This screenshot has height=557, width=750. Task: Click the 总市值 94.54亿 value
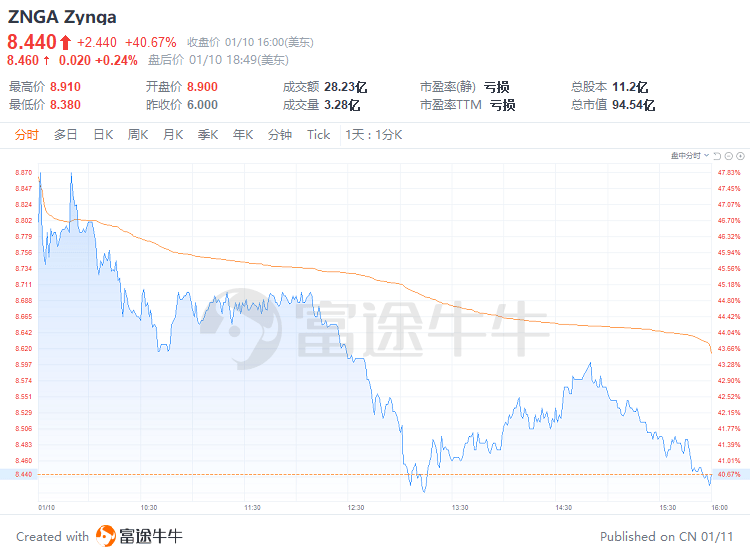tap(633, 105)
